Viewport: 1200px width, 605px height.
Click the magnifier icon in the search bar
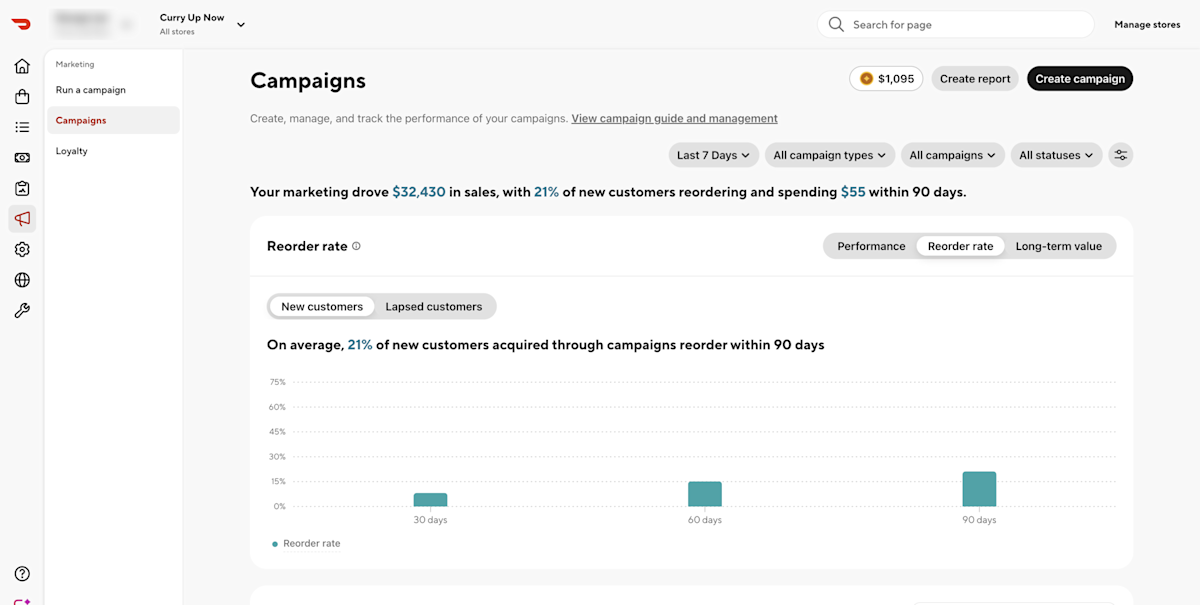[836, 25]
